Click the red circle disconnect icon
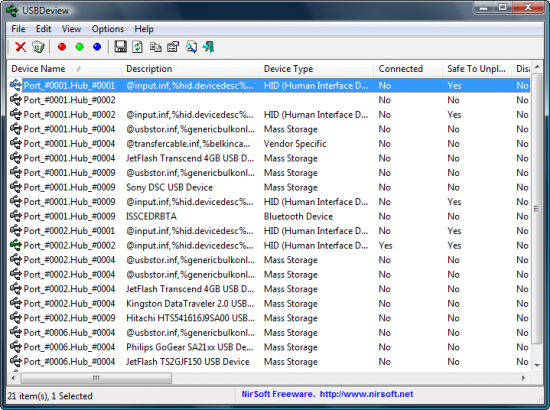Viewport: 550px width, 410px height. [62, 47]
